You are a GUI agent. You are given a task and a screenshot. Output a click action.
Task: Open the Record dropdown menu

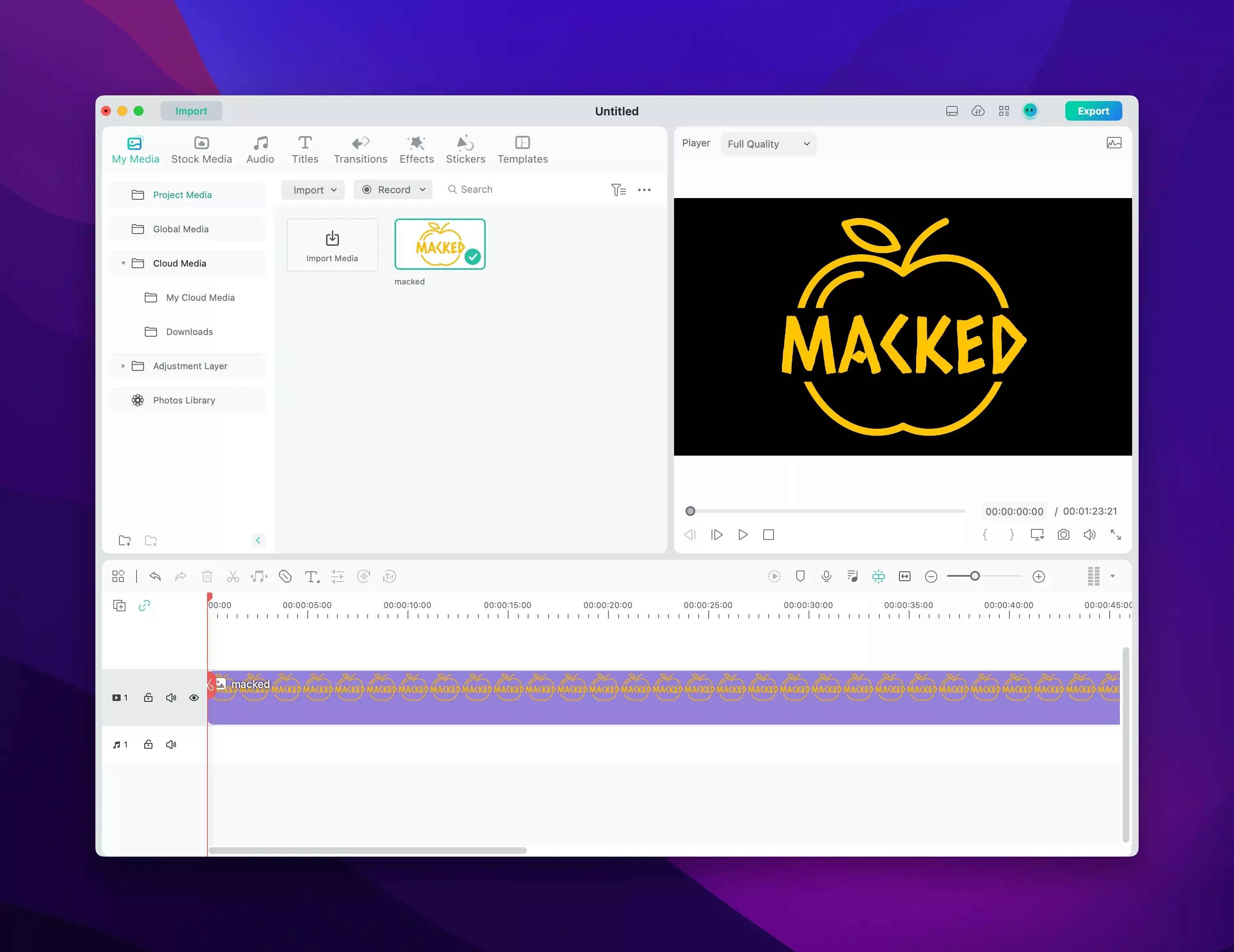click(393, 190)
